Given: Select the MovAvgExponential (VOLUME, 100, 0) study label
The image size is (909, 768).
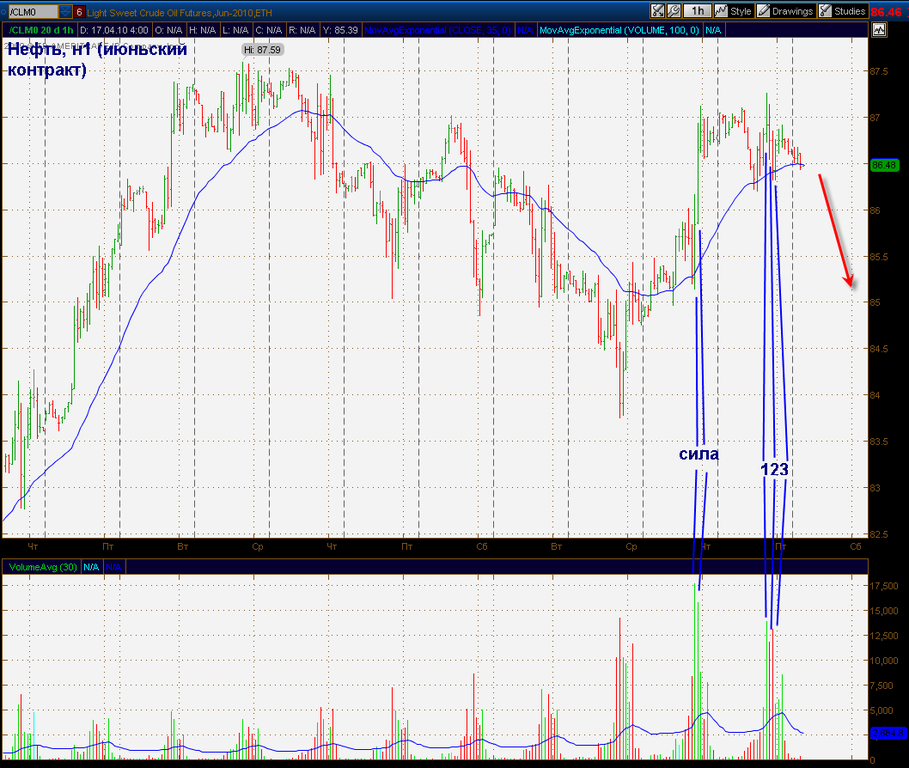Looking at the screenshot, I should pyautogui.click(x=619, y=30).
